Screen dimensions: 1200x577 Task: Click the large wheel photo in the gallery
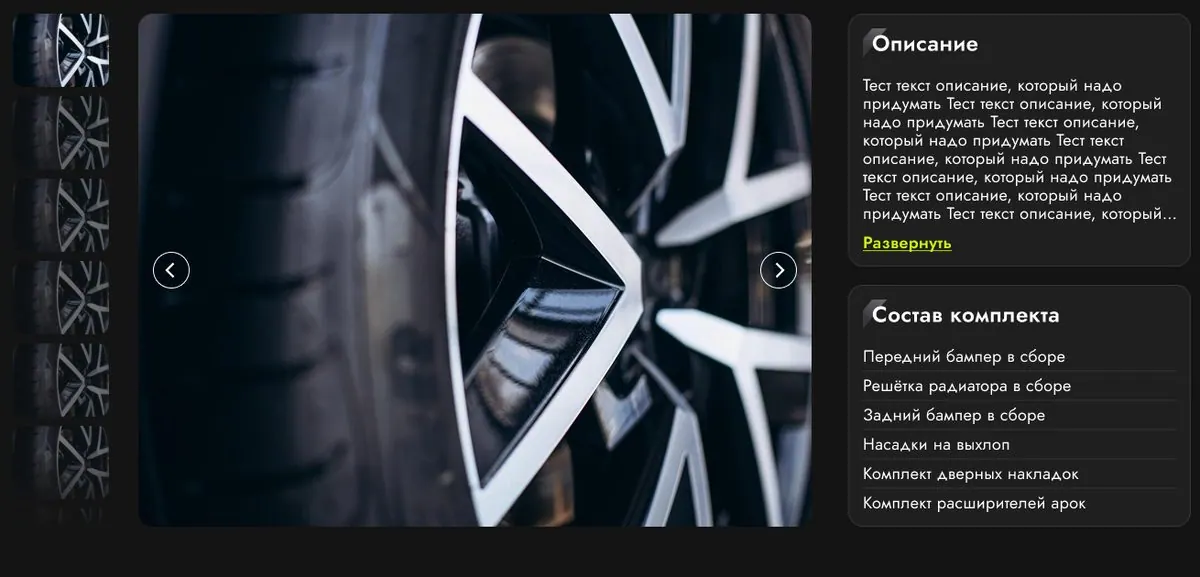click(x=475, y=270)
